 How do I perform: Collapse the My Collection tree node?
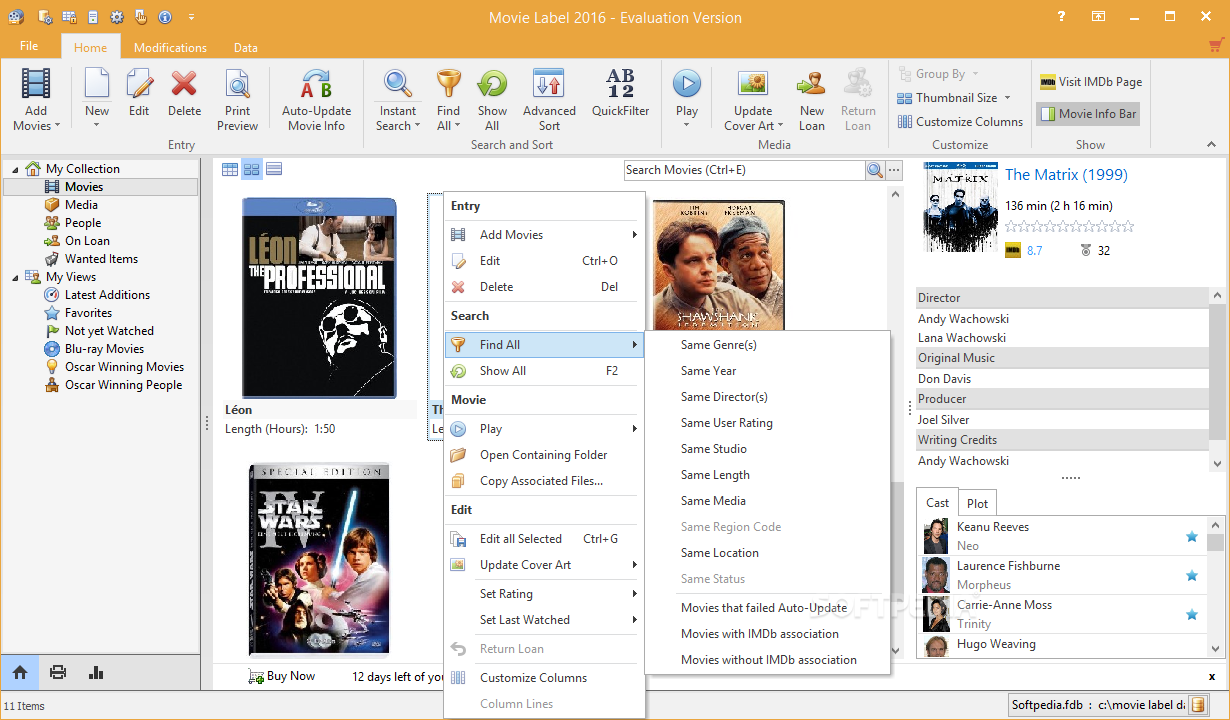tap(15, 169)
